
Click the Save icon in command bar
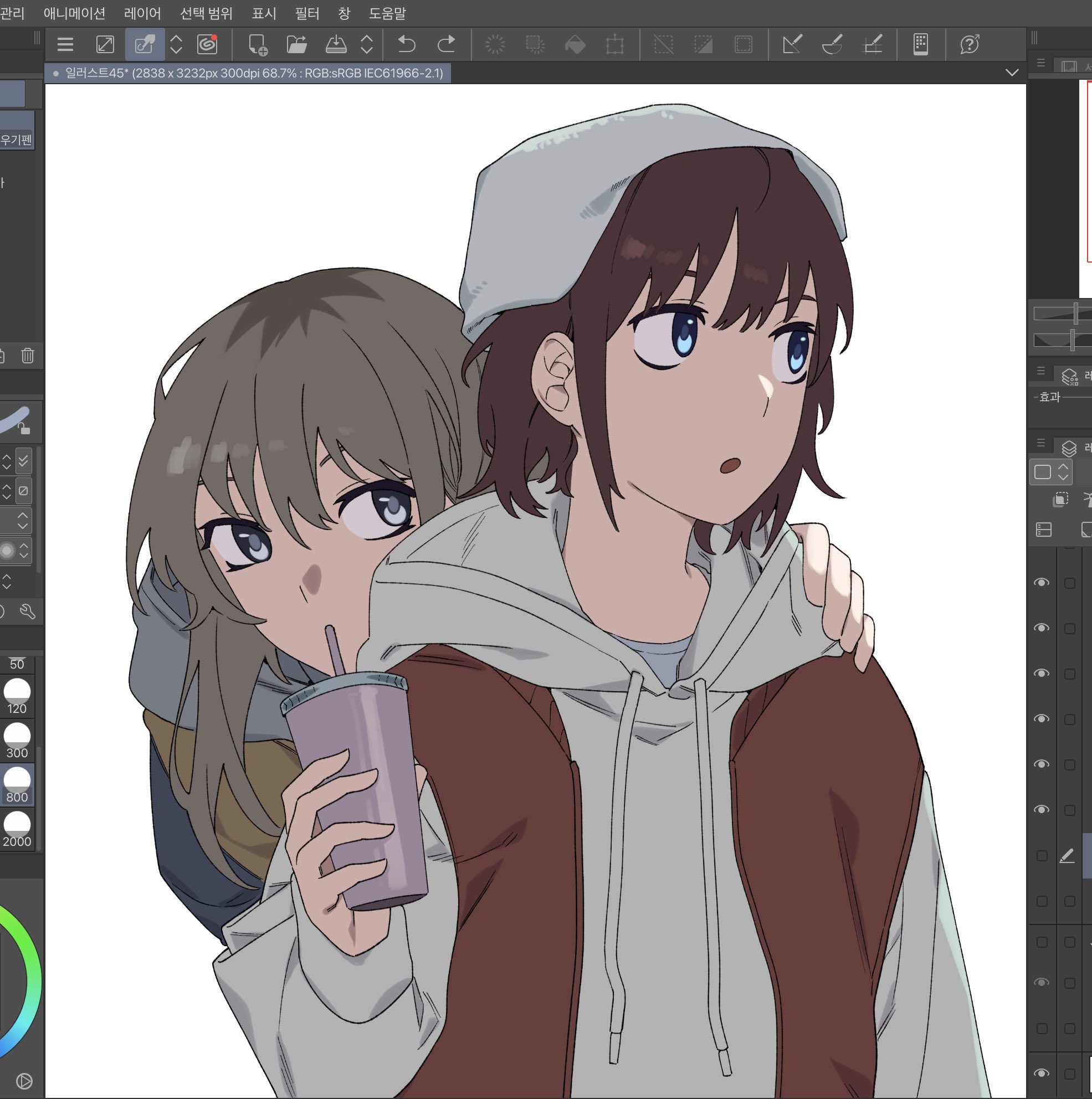coord(336,44)
